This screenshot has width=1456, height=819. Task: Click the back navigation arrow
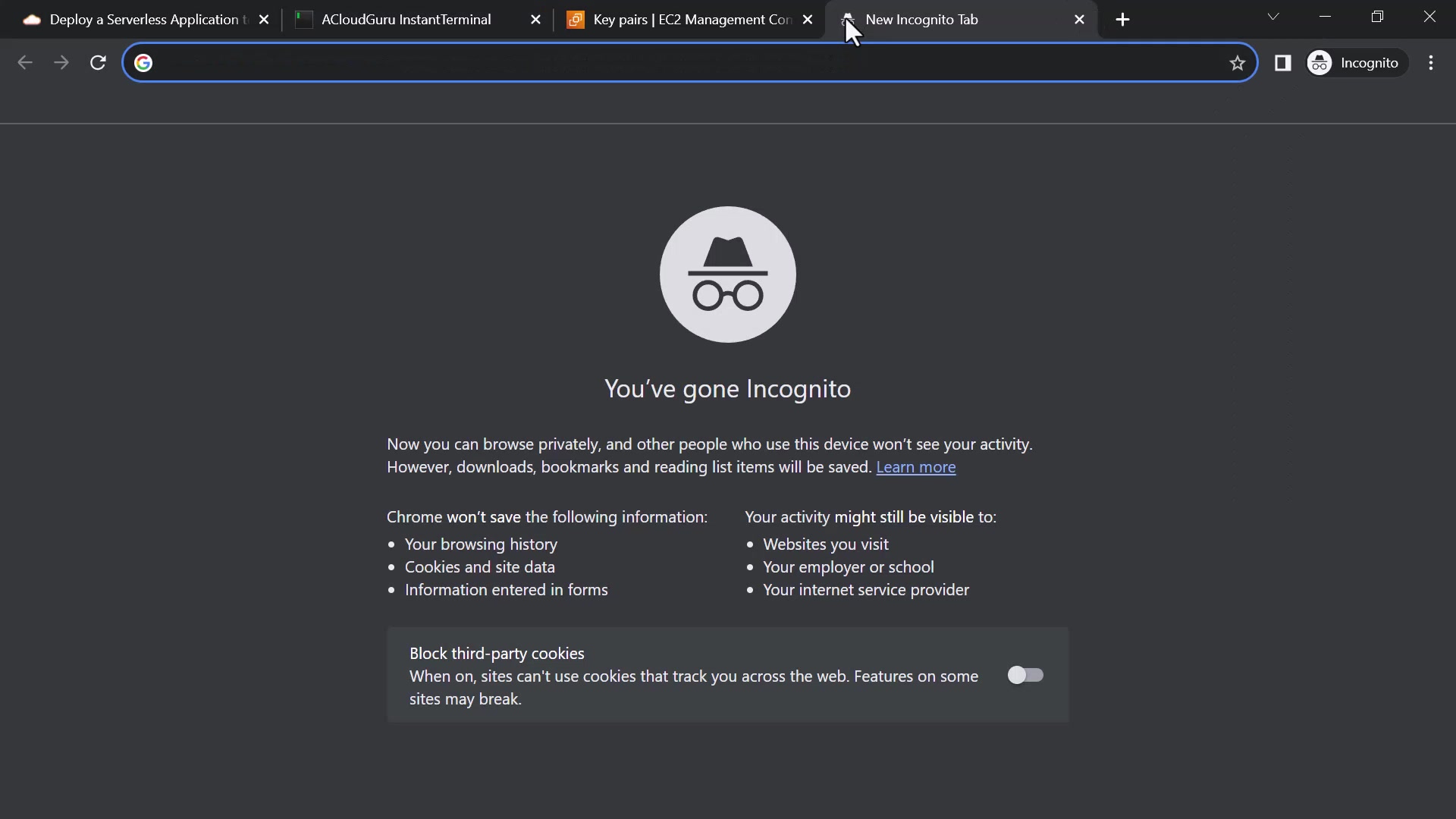tap(25, 63)
